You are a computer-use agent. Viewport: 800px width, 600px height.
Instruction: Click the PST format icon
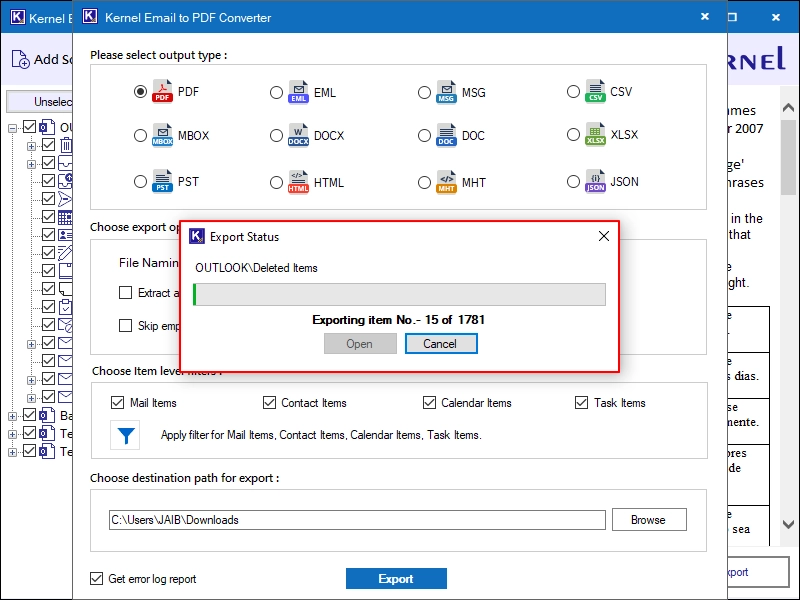pyautogui.click(x=162, y=181)
